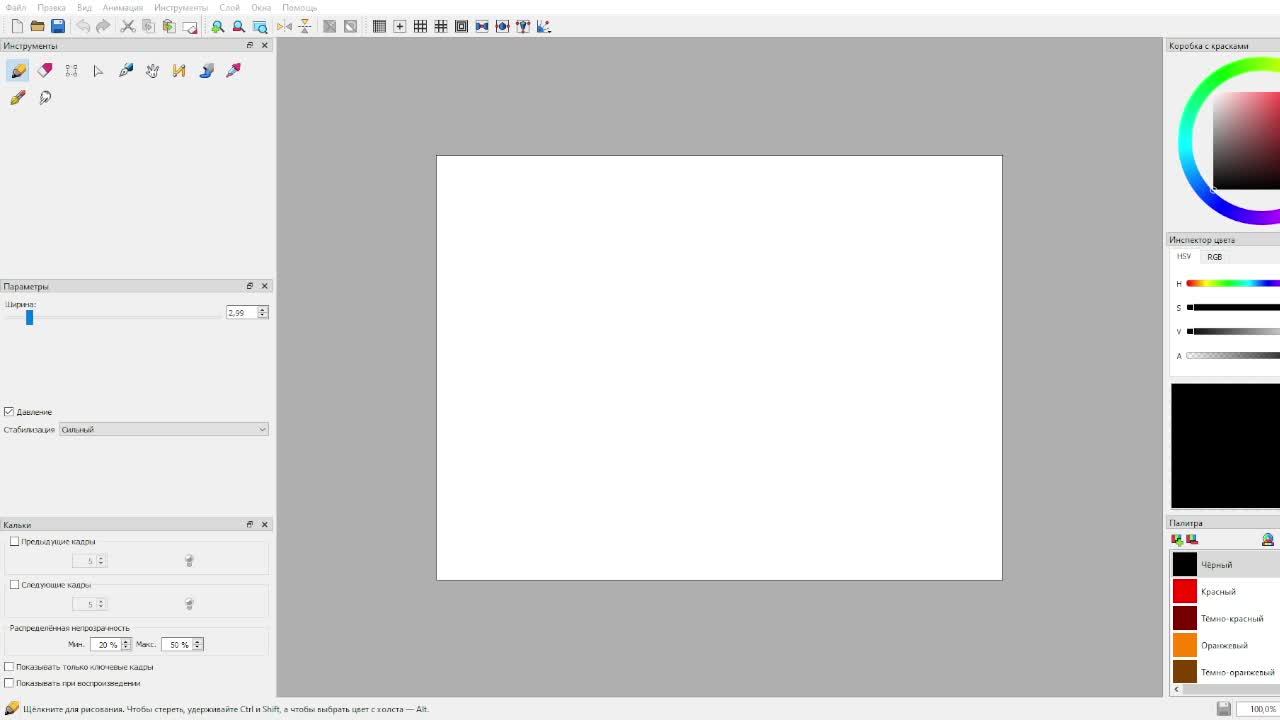Click the width value field
This screenshot has width=1280, height=720.
point(241,313)
